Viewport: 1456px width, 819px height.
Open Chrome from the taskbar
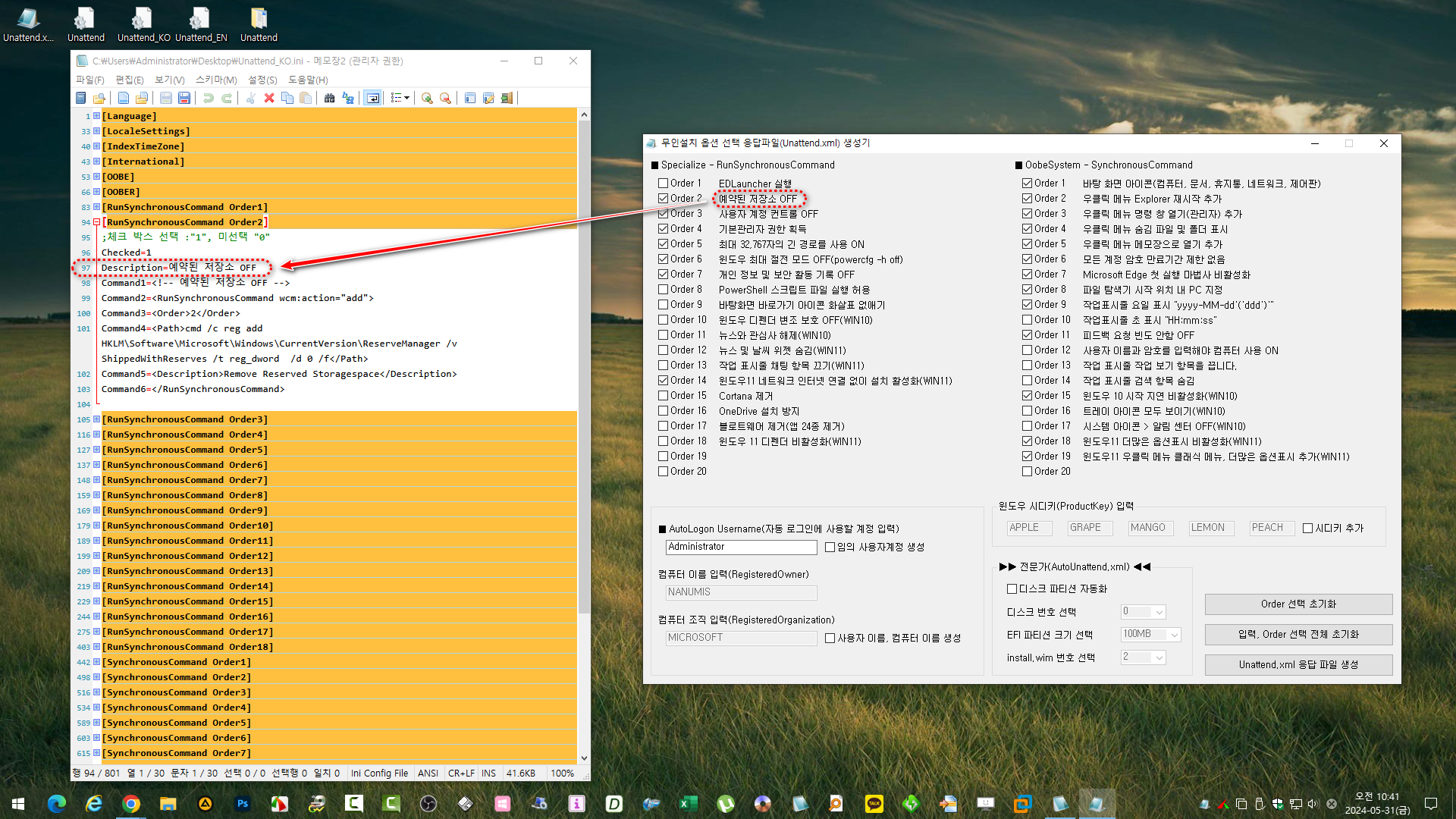point(130,803)
